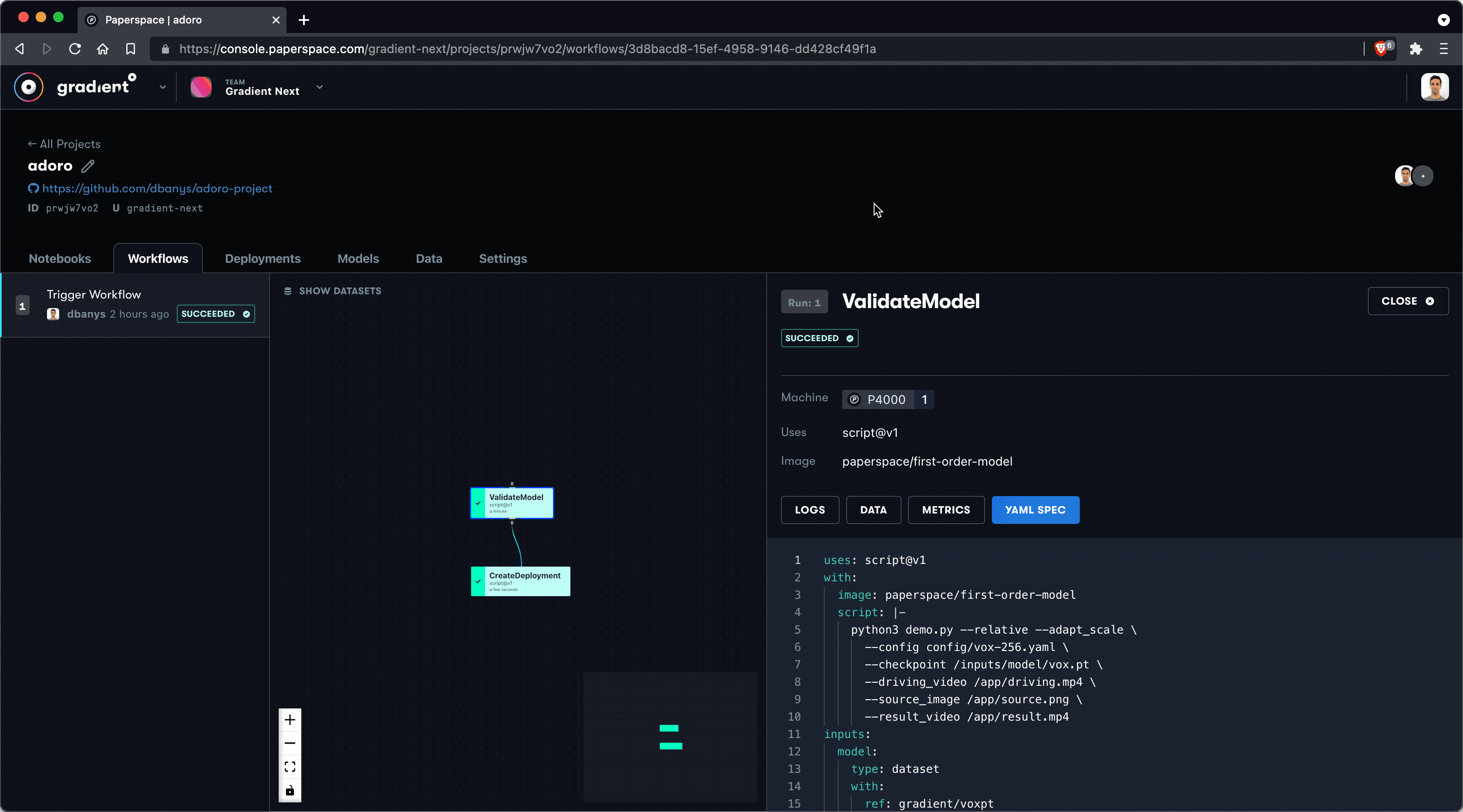The image size is (1463, 812).
Task: Click the fit-view icon in graph controls
Action: tap(290, 767)
